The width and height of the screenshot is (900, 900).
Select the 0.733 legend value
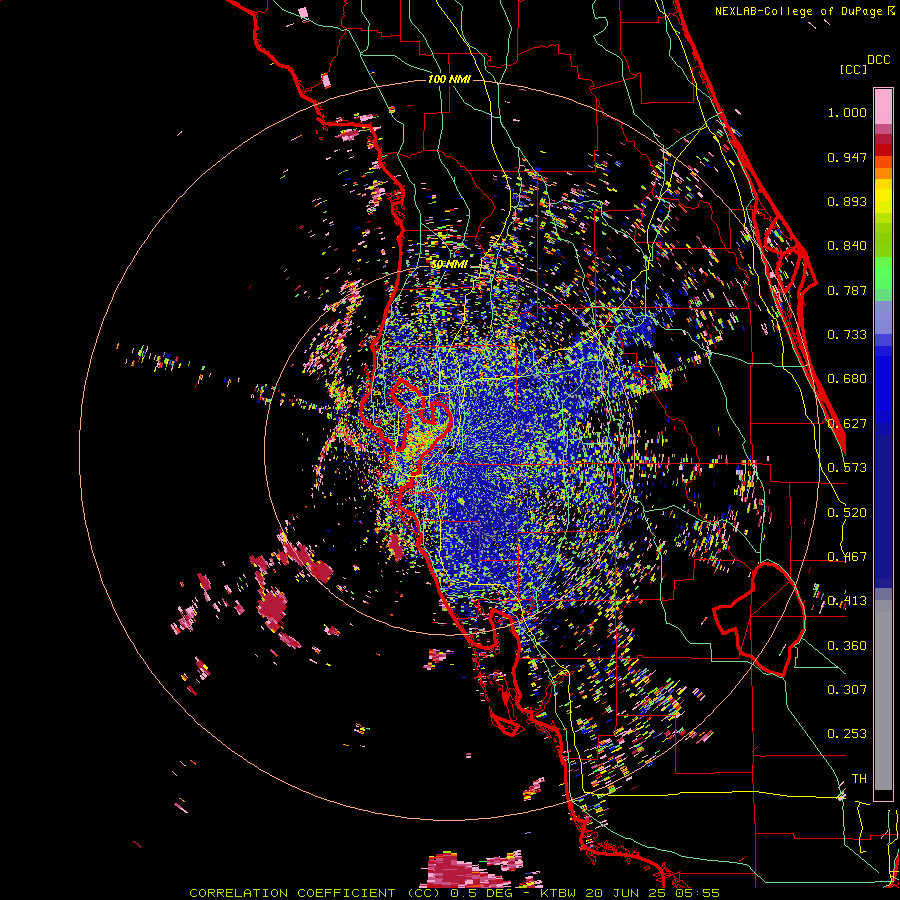[847, 335]
